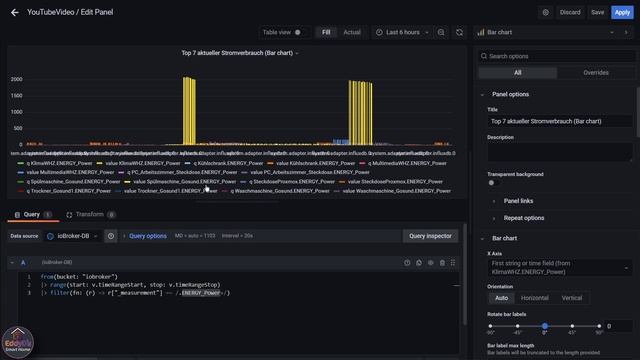Click the Rotate bar labels slider handle
Screen dimensions: 640x360
pyautogui.click(x=545, y=326)
